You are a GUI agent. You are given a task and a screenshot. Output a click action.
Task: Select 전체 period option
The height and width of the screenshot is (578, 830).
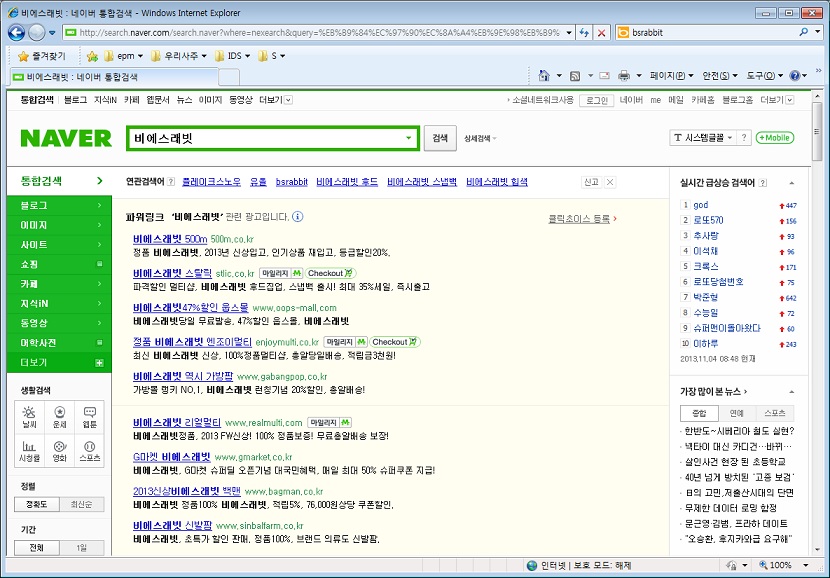tap(37, 548)
